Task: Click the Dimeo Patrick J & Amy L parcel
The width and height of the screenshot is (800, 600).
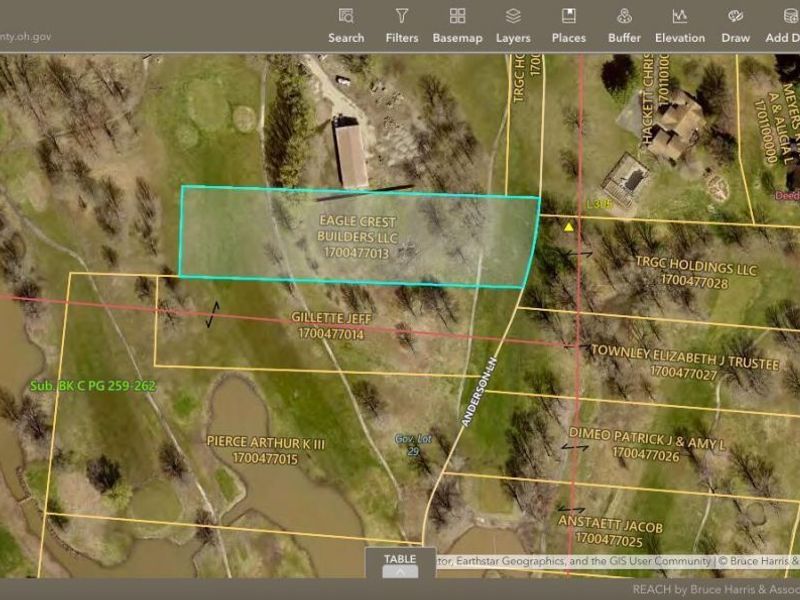Action: pyautogui.click(x=647, y=444)
